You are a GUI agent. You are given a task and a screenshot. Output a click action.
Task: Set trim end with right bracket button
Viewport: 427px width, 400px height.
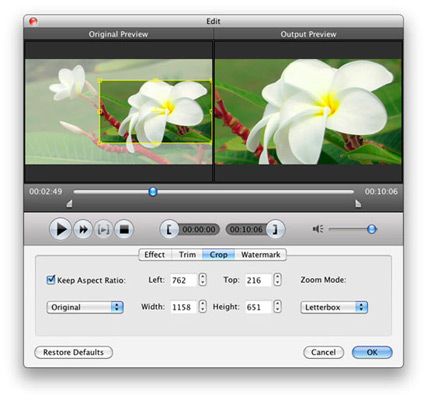pyautogui.click(x=275, y=229)
